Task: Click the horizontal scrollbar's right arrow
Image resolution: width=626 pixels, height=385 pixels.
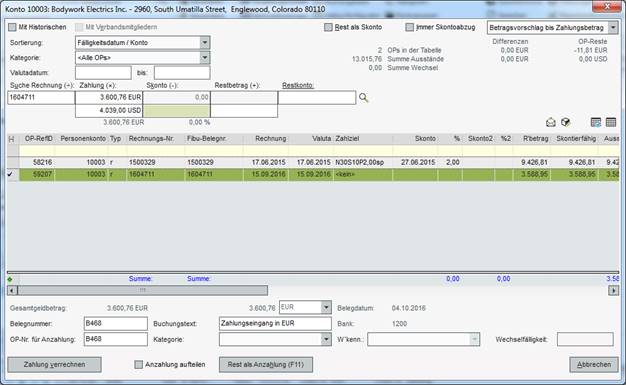Action: tap(614, 290)
